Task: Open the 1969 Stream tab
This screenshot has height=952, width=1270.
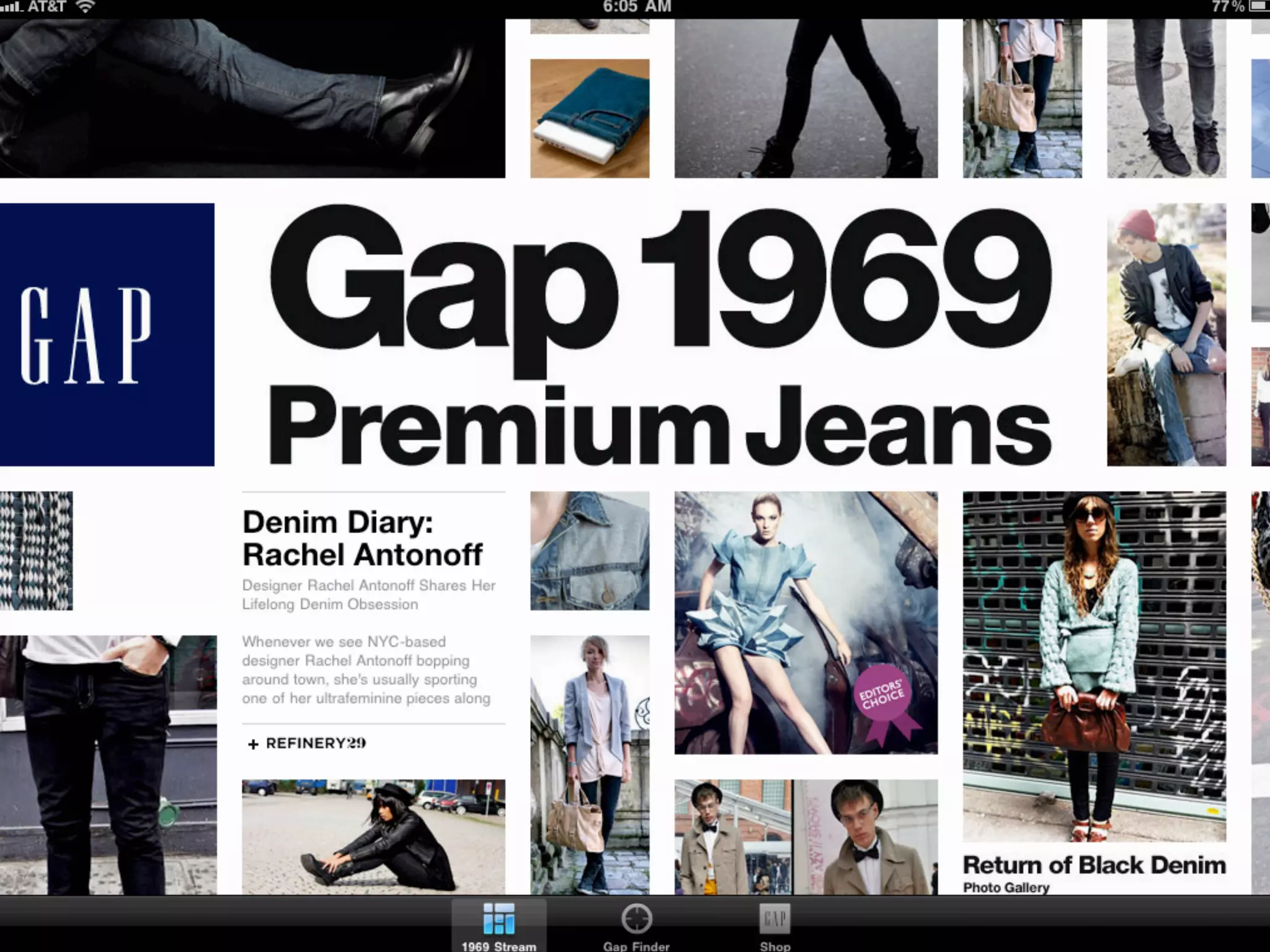Action: [x=499, y=925]
